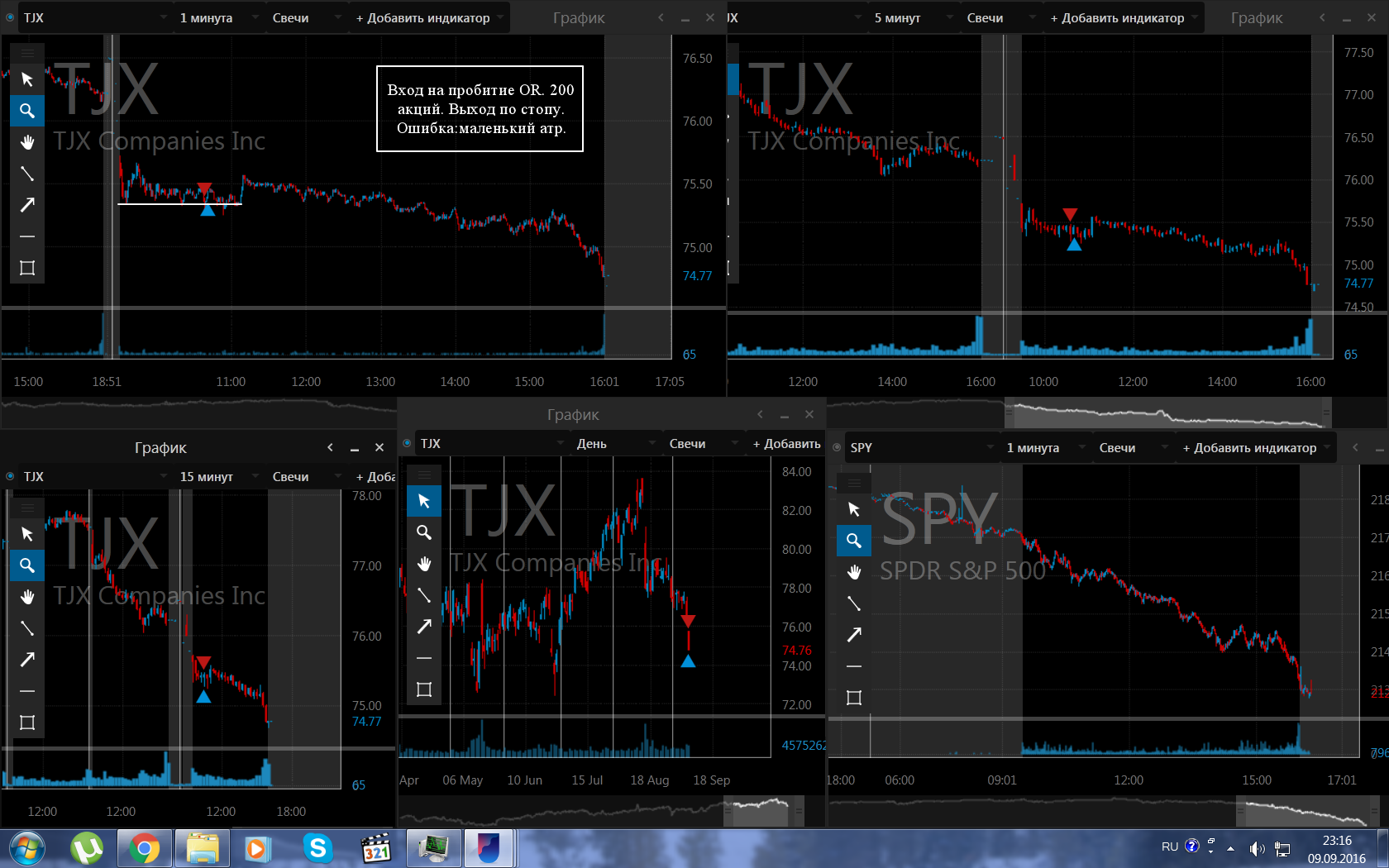Toggle the link indicator beside the SPY symbol

837,447
